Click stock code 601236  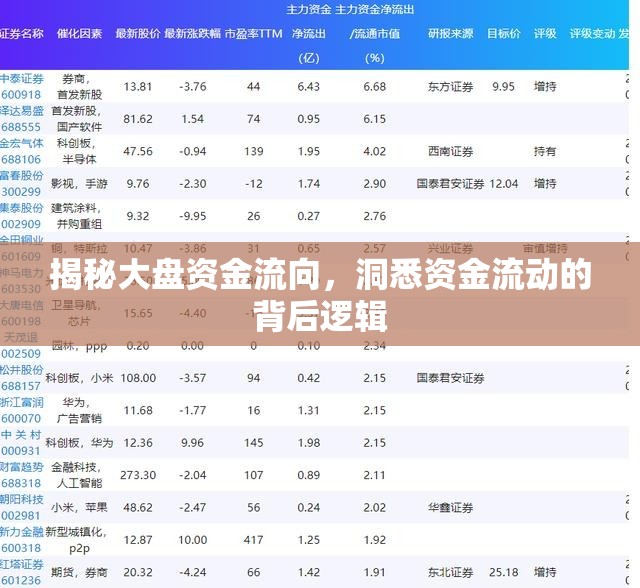coord(21,580)
